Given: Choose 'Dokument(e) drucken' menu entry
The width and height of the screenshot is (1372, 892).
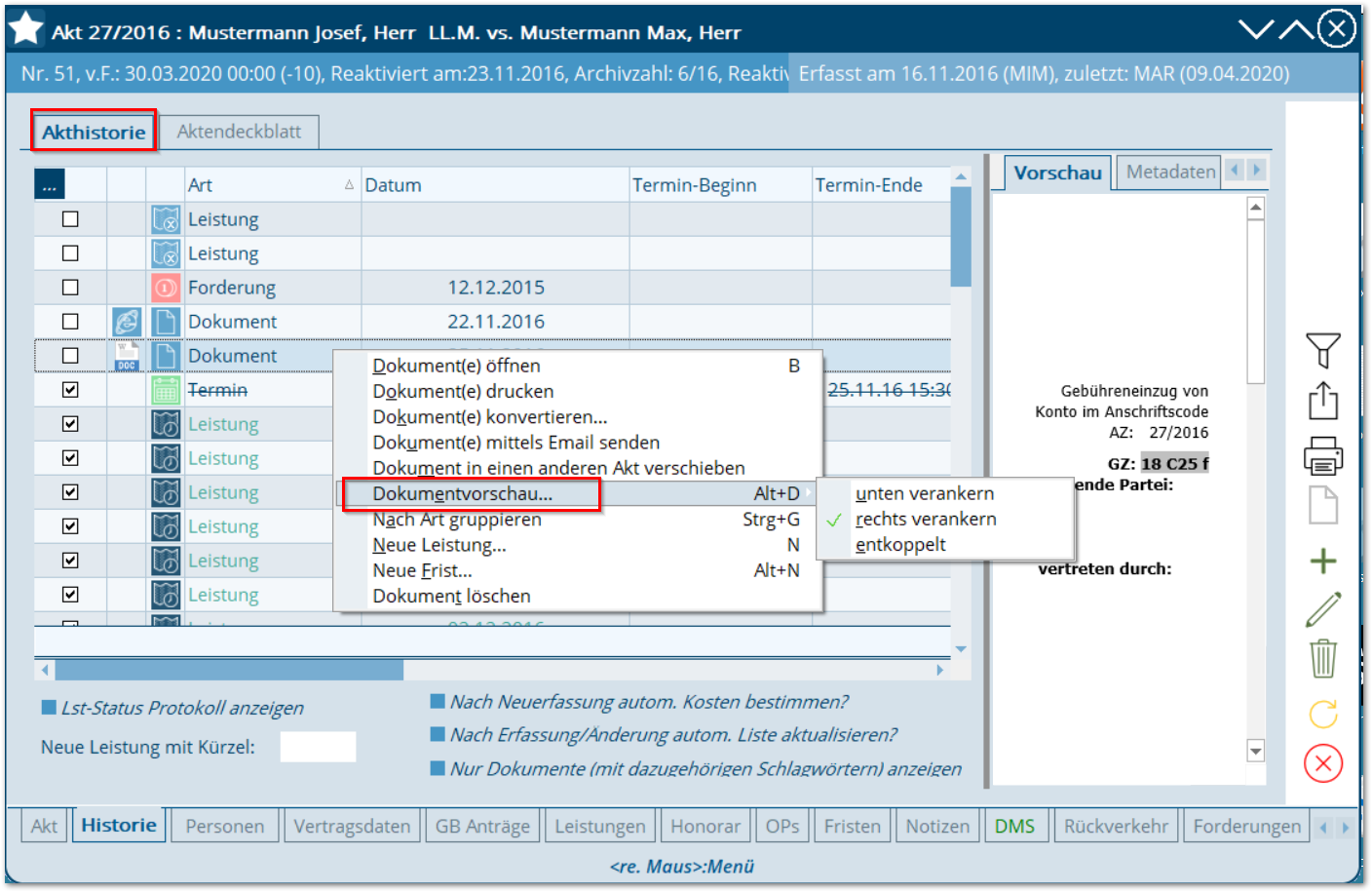Looking at the screenshot, I should pyautogui.click(x=463, y=391).
